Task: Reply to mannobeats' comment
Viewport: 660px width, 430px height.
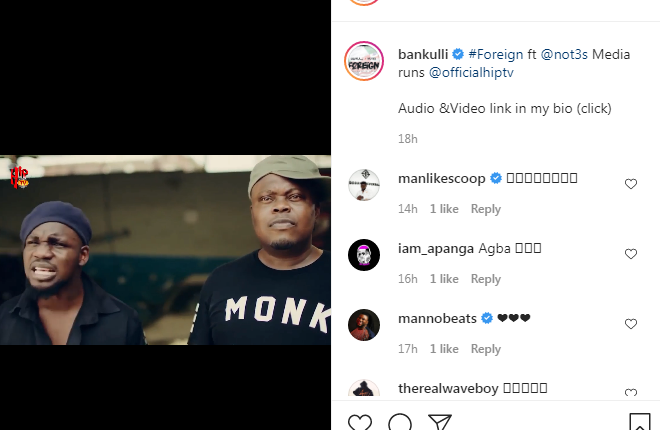Action: point(485,349)
